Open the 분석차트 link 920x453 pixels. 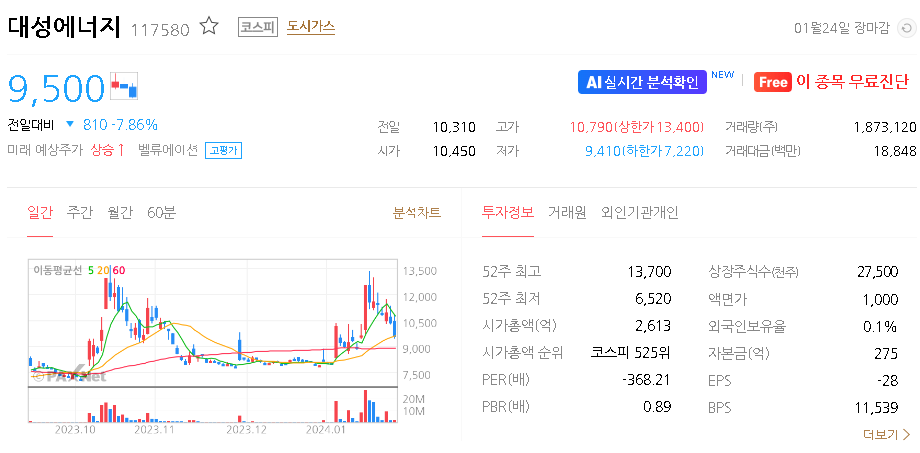pyautogui.click(x=417, y=212)
